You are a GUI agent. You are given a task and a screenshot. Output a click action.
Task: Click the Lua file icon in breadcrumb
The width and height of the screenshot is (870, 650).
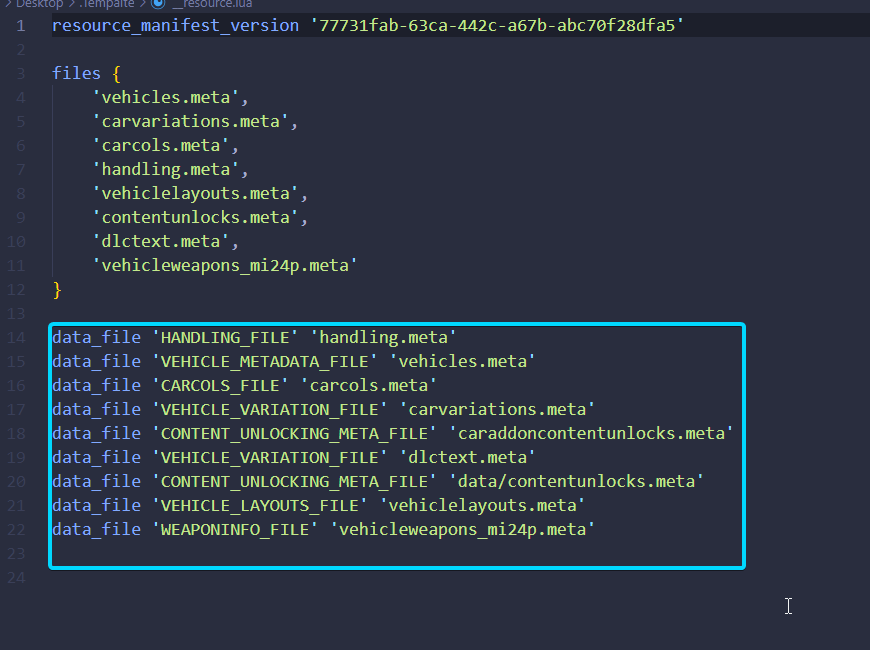click(x=158, y=3)
